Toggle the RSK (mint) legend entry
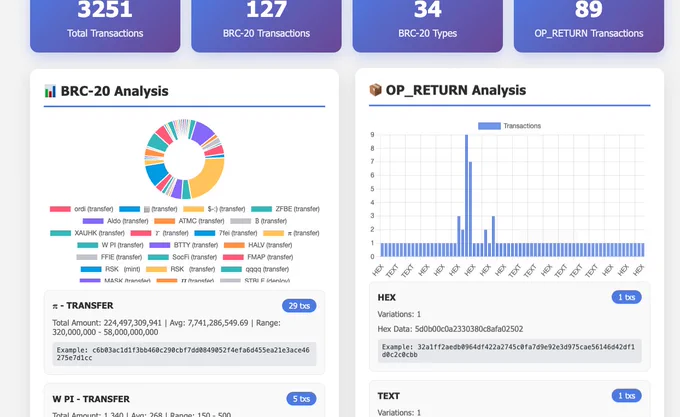 click(110, 270)
